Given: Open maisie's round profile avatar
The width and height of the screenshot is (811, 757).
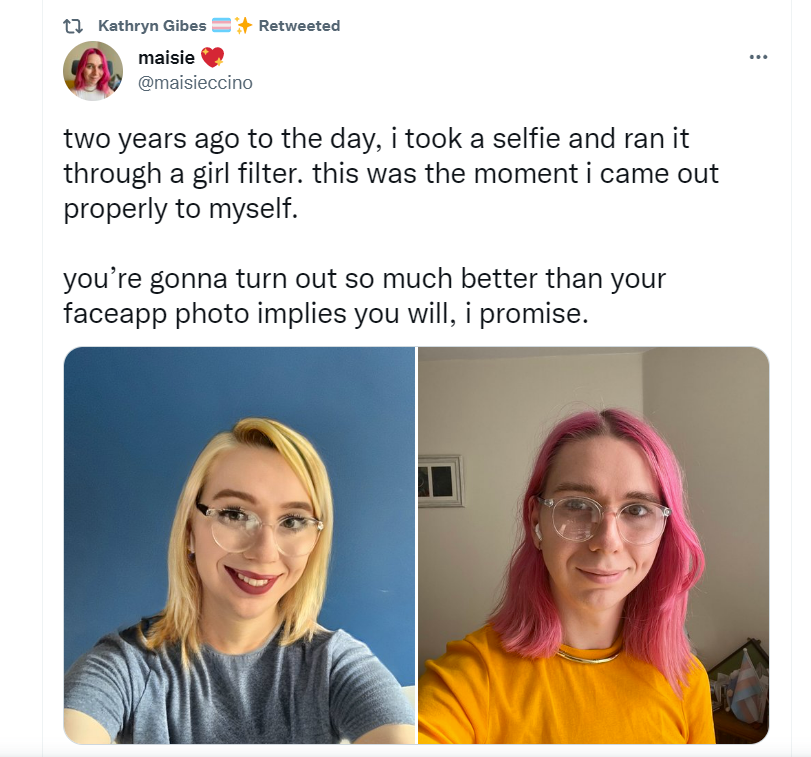Looking at the screenshot, I should tap(93, 70).
